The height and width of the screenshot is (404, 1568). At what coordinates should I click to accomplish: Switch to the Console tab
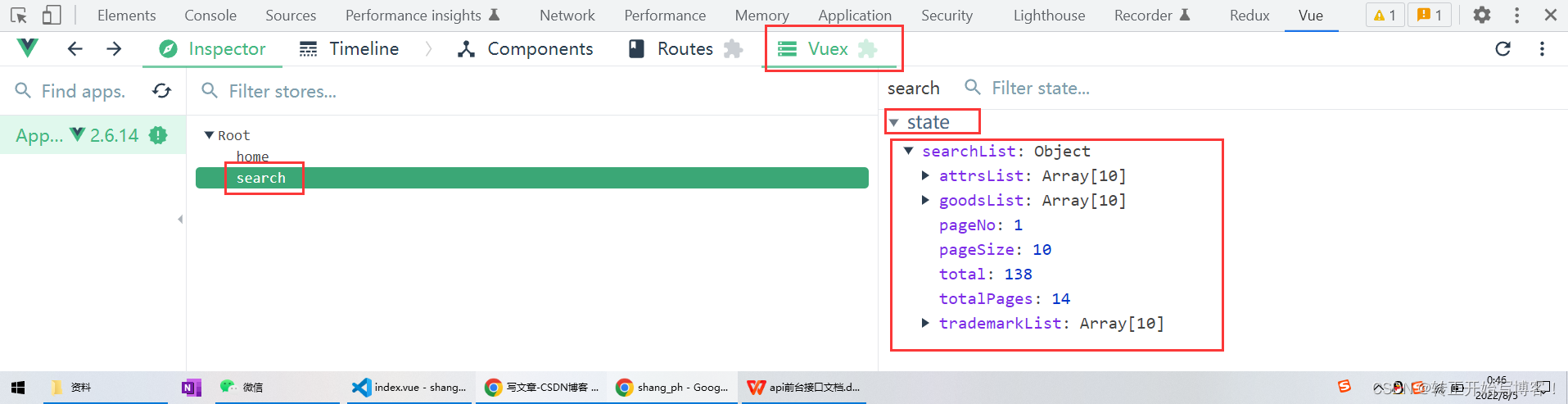point(210,15)
